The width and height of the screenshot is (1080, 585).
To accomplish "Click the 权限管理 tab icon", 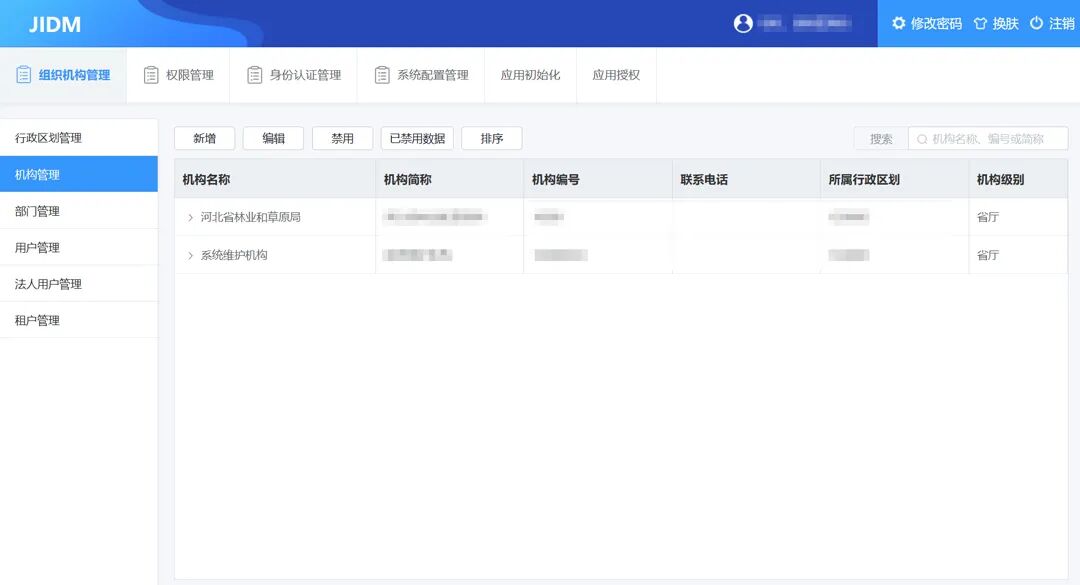I will (151, 74).
